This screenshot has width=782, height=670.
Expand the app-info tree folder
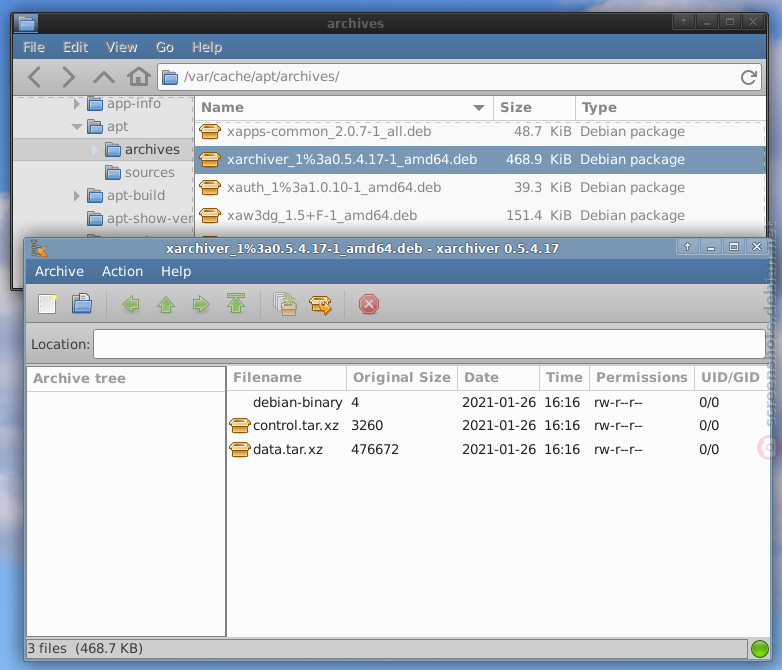pos(77,104)
